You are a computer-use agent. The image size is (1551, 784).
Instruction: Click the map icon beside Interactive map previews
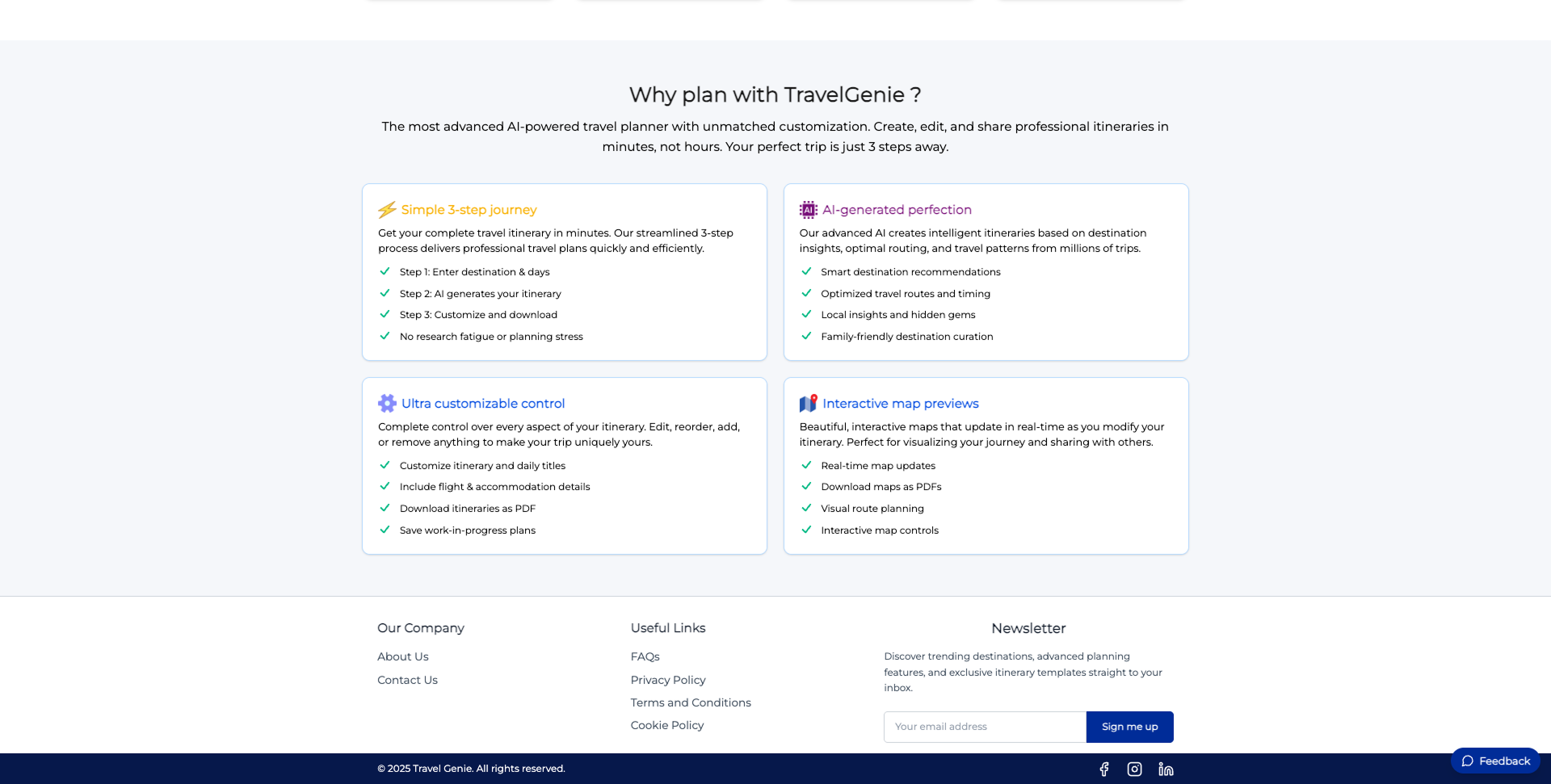809,404
